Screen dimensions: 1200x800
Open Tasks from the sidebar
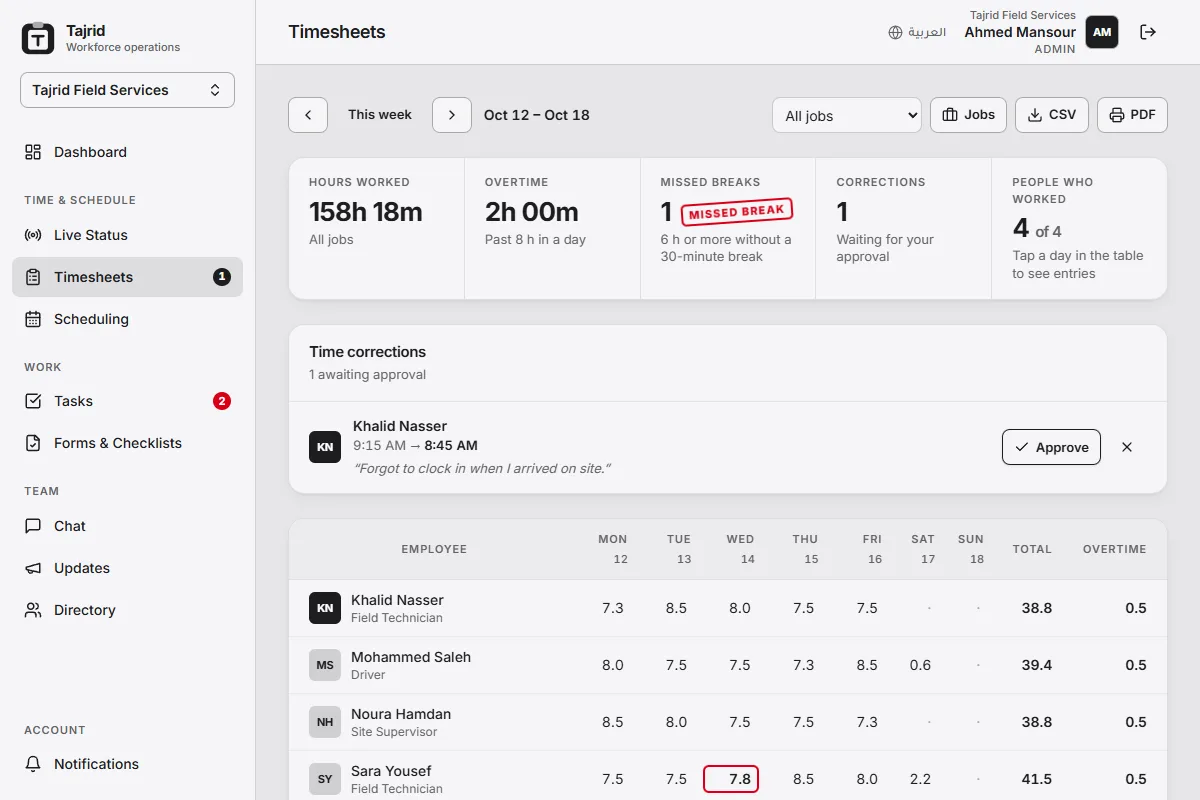pyautogui.click(x=127, y=401)
